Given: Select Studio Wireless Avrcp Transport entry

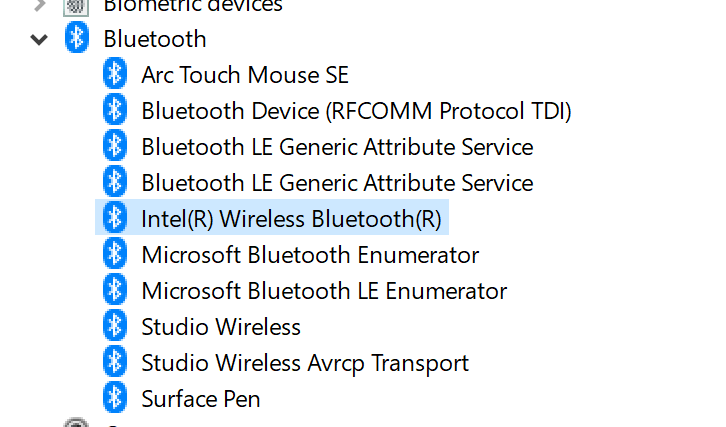Looking at the screenshot, I should pos(305,364).
